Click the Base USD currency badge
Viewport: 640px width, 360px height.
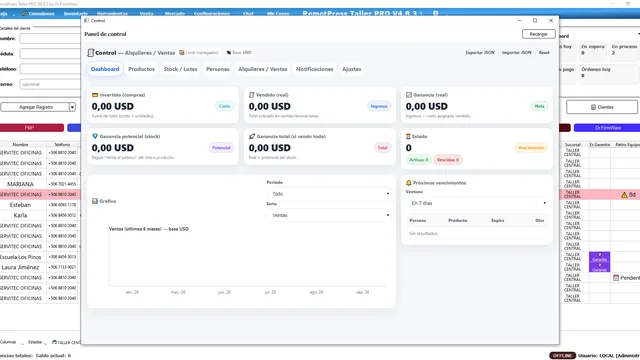[x=239, y=53]
